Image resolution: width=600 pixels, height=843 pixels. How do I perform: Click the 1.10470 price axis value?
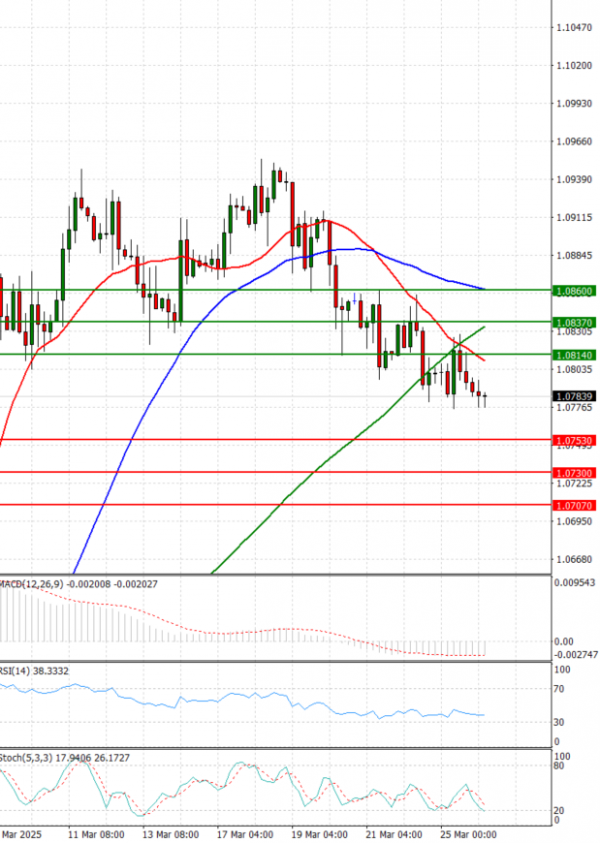574,27
